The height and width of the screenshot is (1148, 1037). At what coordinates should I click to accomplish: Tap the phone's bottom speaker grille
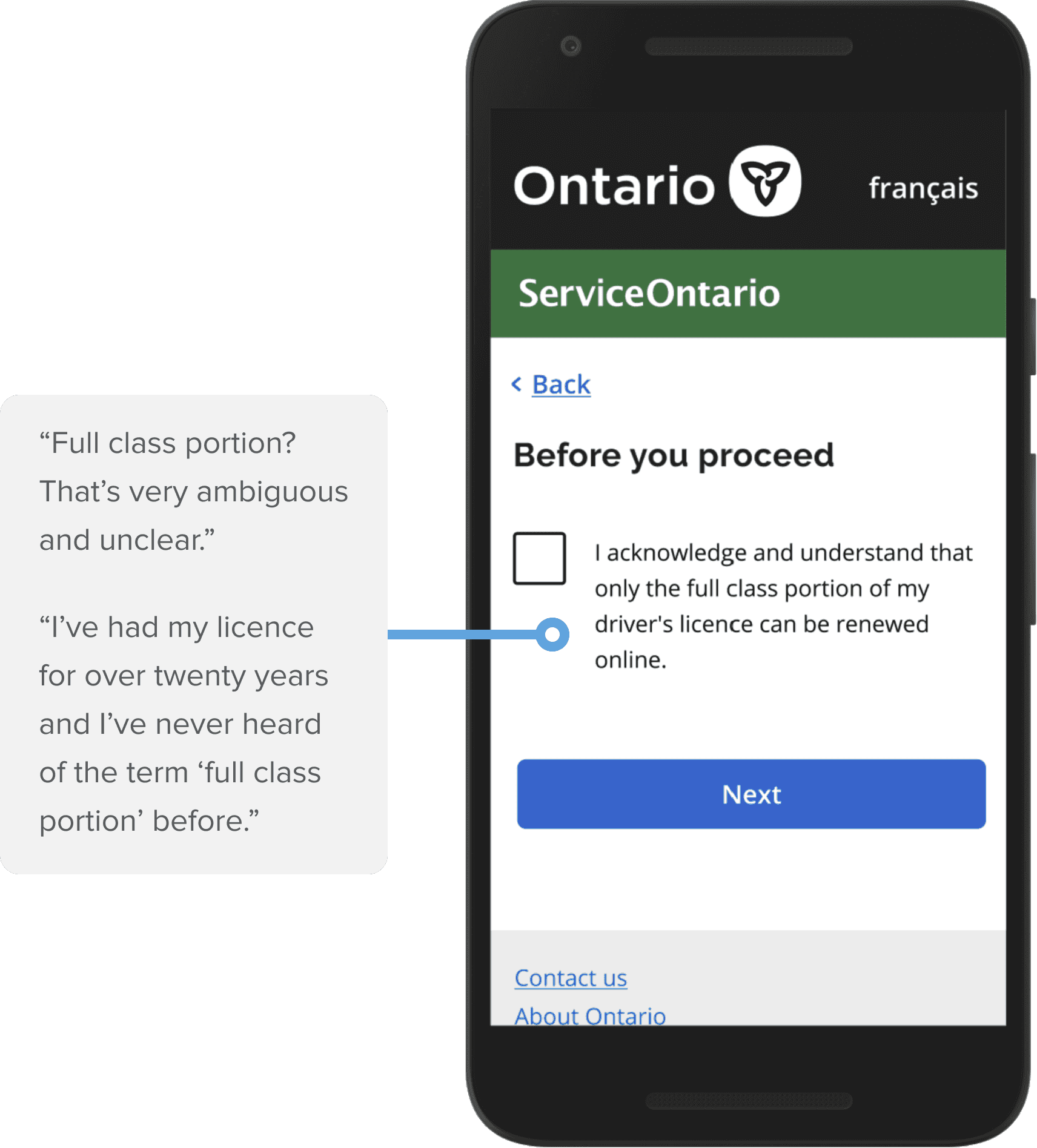tap(749, 1101)
